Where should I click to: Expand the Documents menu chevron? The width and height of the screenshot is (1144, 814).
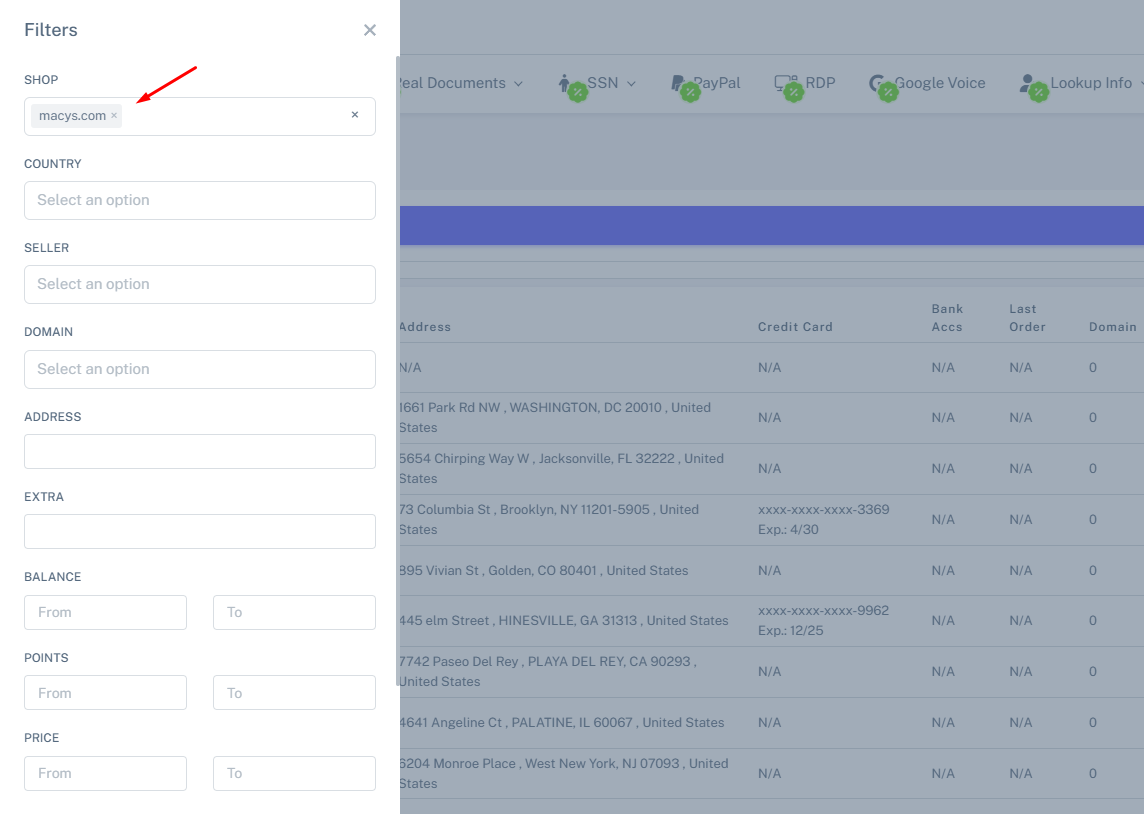(x=518, y=84)
